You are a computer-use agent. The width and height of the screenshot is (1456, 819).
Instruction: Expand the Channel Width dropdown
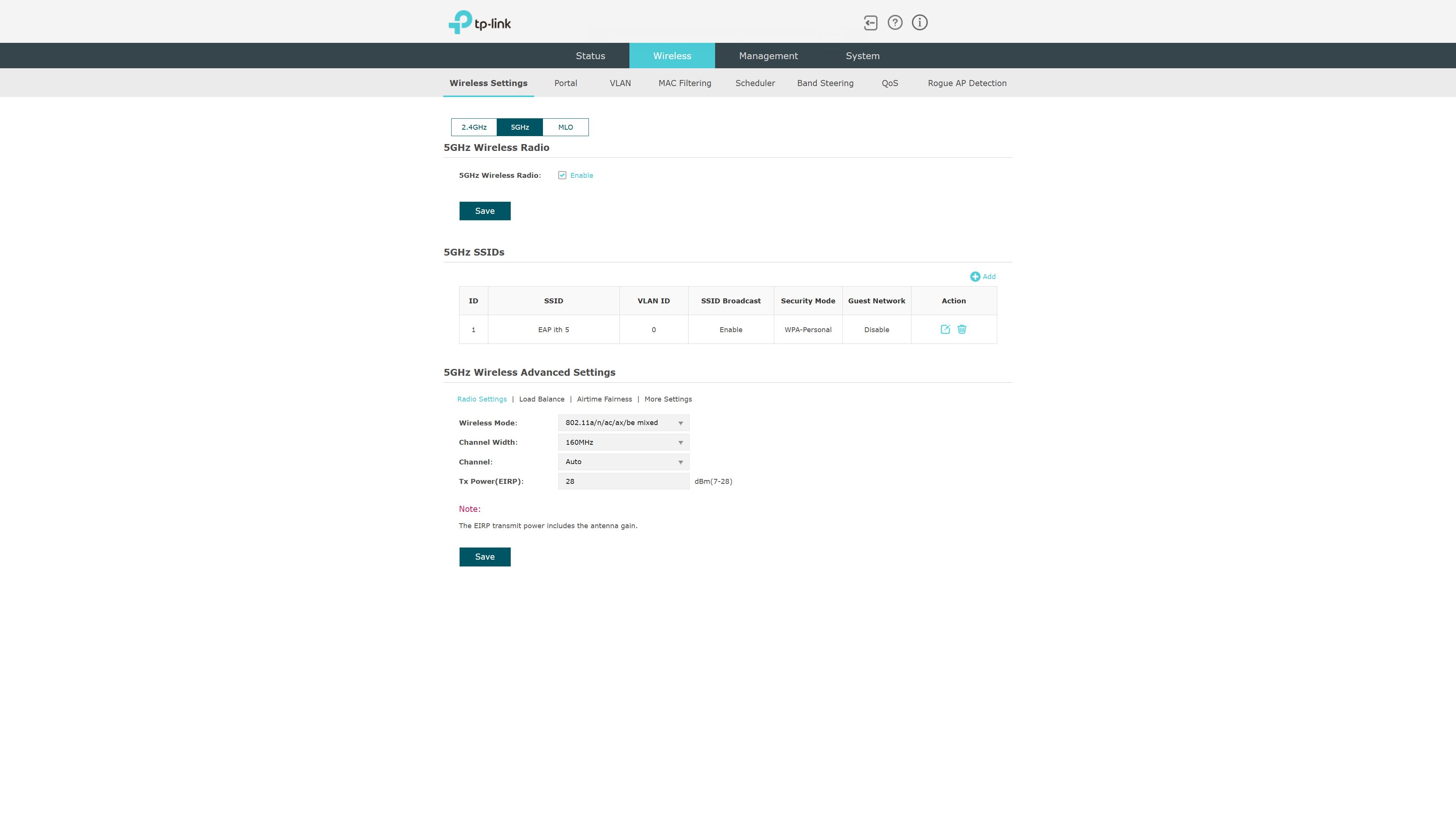click(623, 442)
